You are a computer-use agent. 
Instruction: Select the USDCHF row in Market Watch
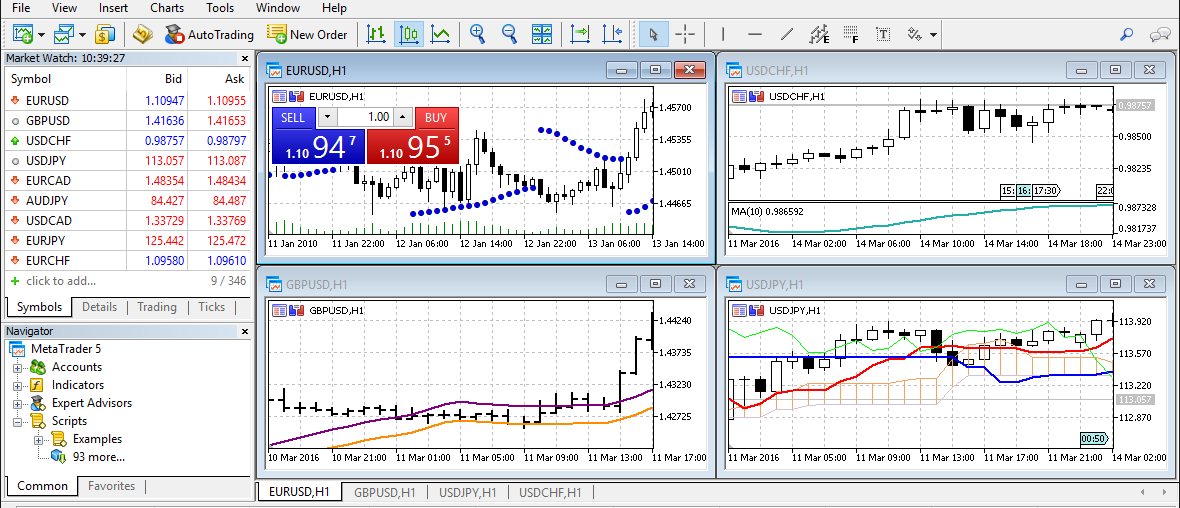pyautogui.click(x=127, y=141)
